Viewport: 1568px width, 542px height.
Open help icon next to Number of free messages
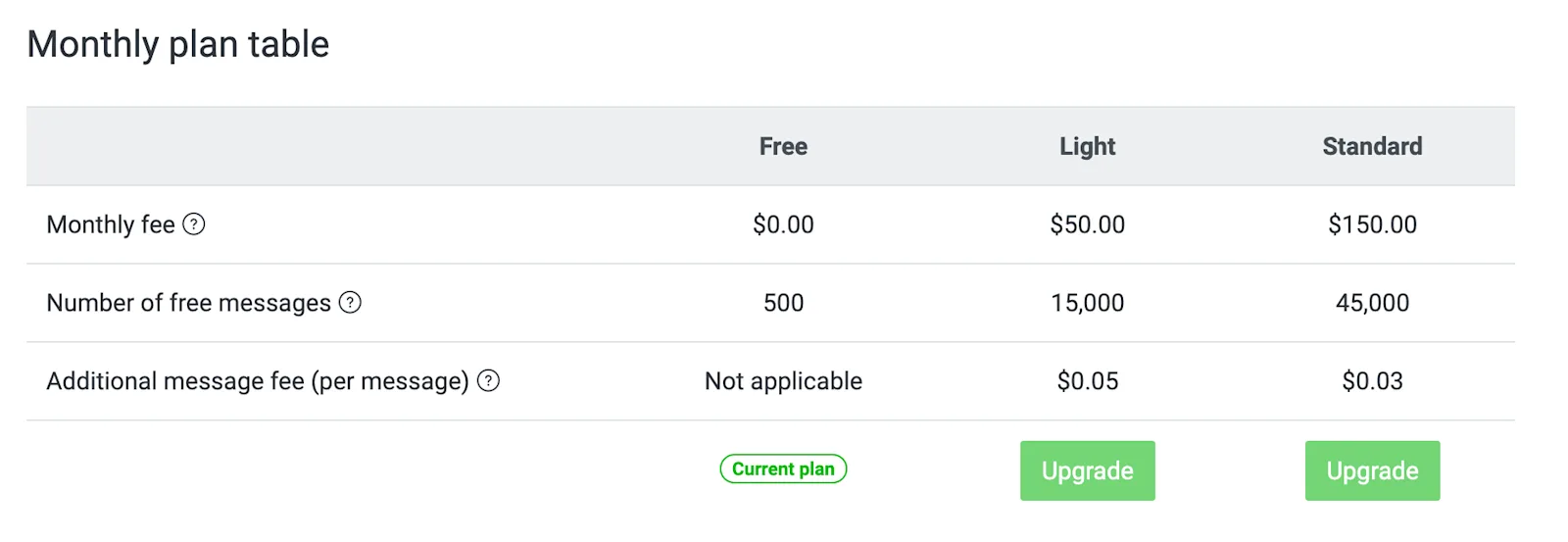350,303
